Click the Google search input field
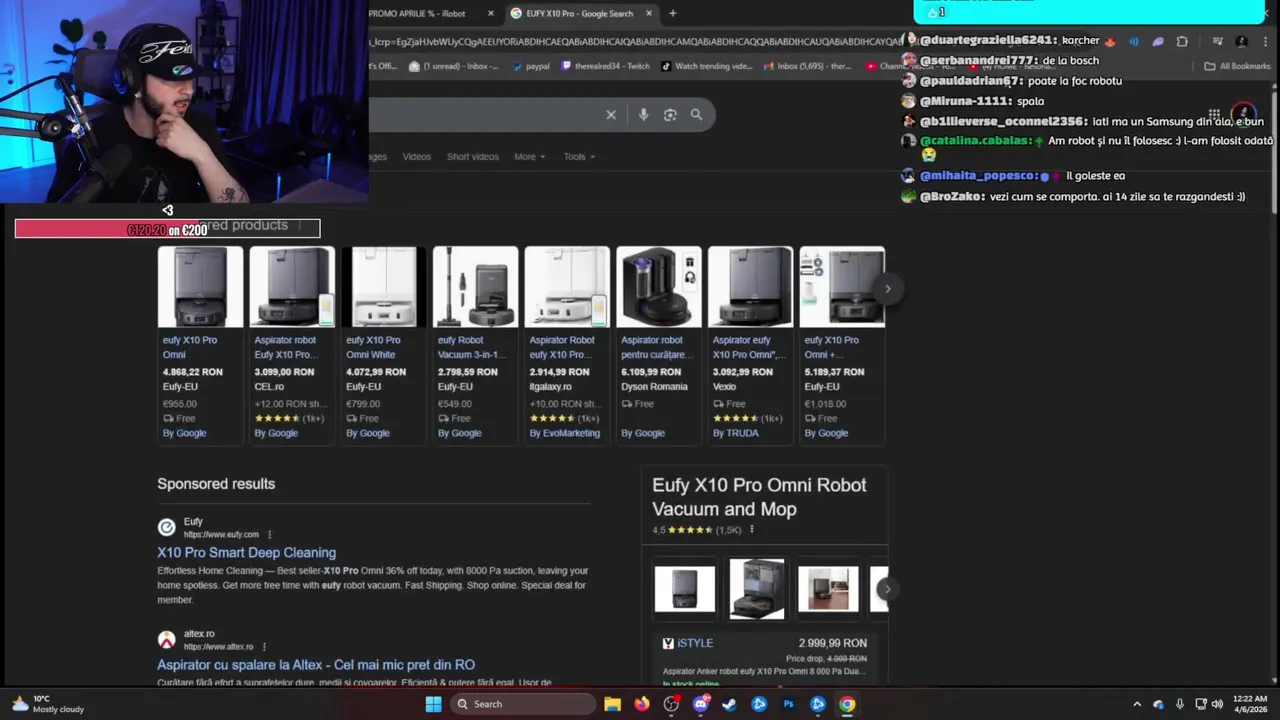Screen dimensions: 1280x720 pyautogui.click(x=484, y=115)
